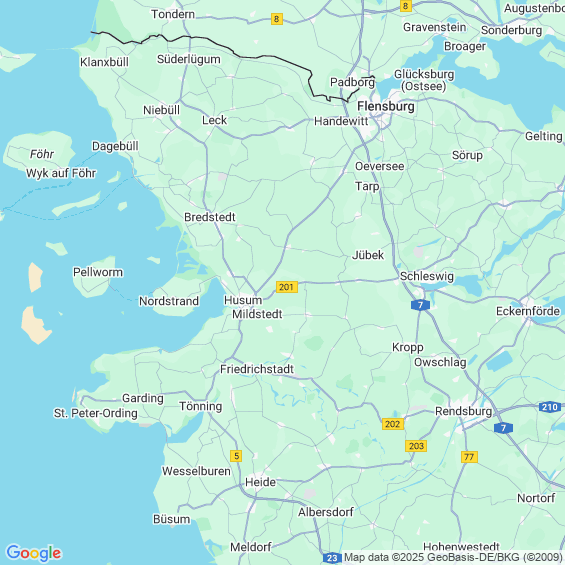Click the yellow 5 road shield near Wesselburen
This screenshot has width=565, height=565.
(236, 456)
